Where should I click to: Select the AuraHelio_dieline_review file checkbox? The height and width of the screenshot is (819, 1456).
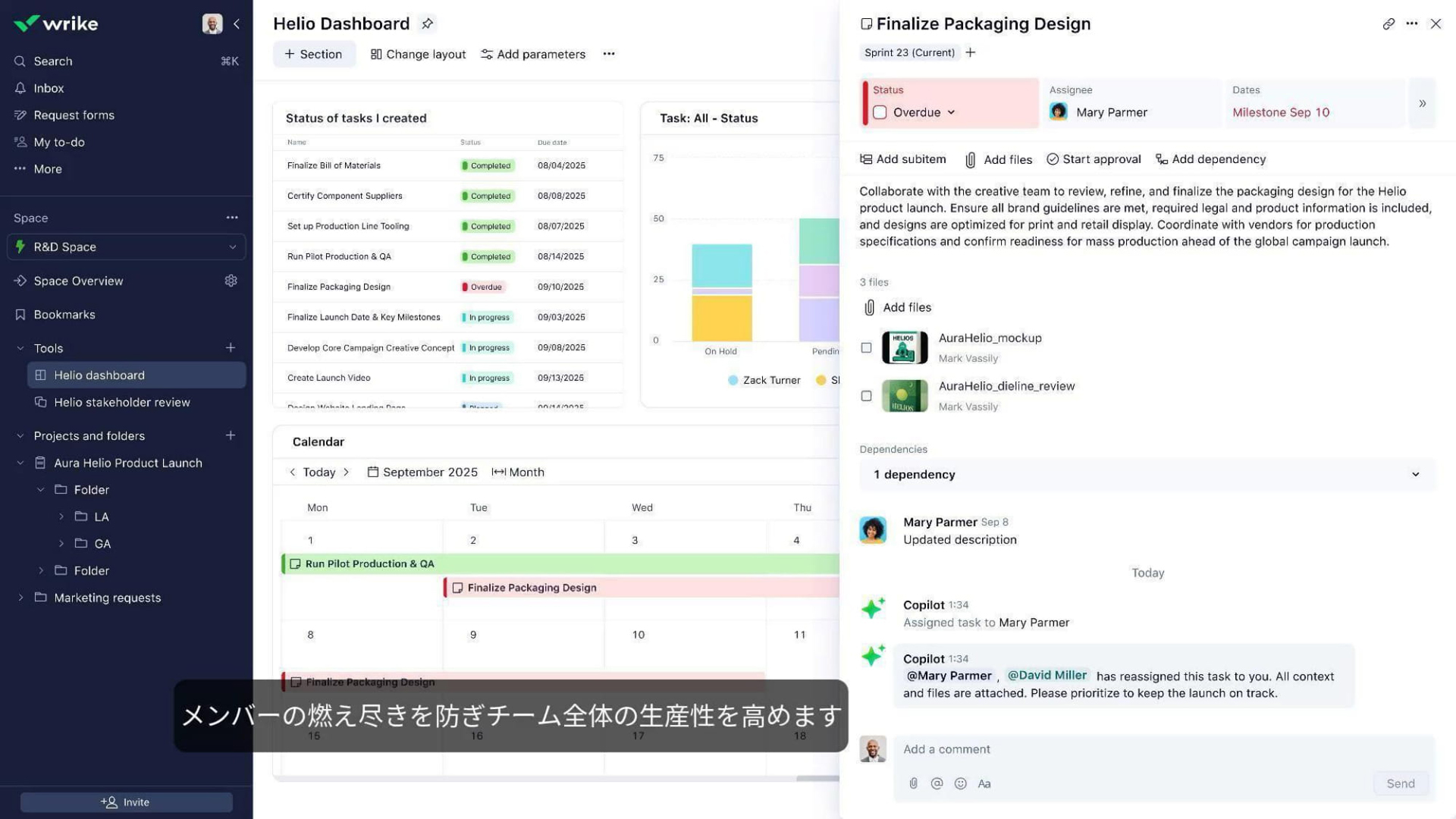pos(866,396)
